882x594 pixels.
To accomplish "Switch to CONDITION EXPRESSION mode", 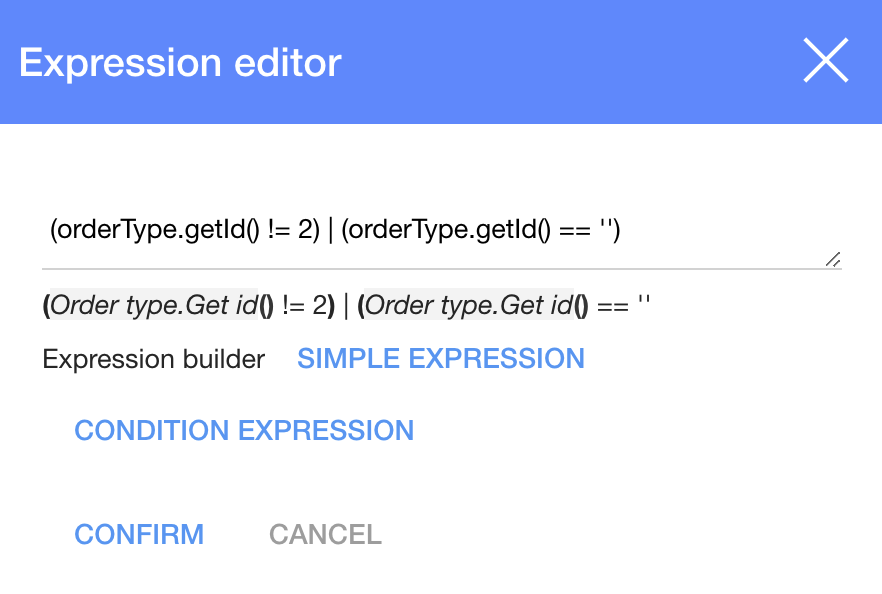I will [244, 430].
